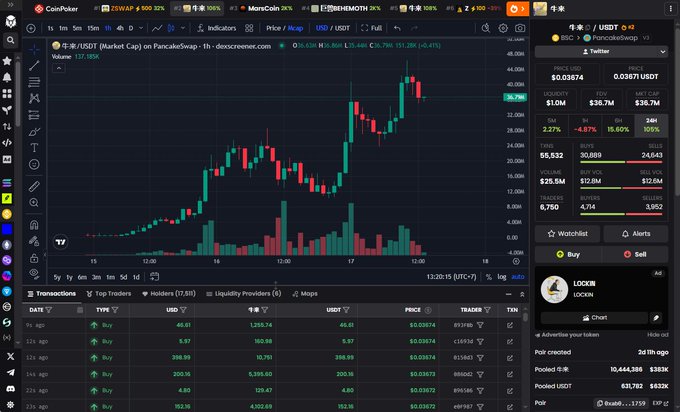The image size is (680, 412).
Task: Open the Indicators menu
Action: (x=216, y=28)
